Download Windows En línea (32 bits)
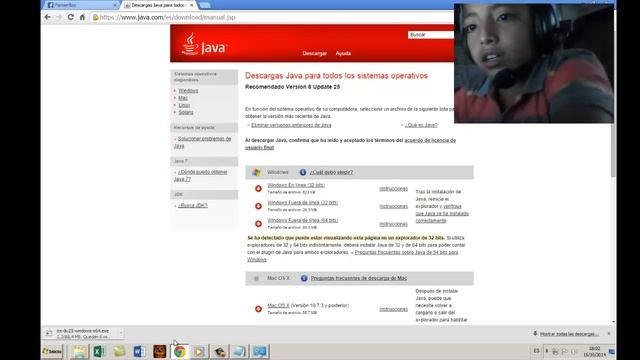Viewport: 640px width, 360px height. (296, 185)
